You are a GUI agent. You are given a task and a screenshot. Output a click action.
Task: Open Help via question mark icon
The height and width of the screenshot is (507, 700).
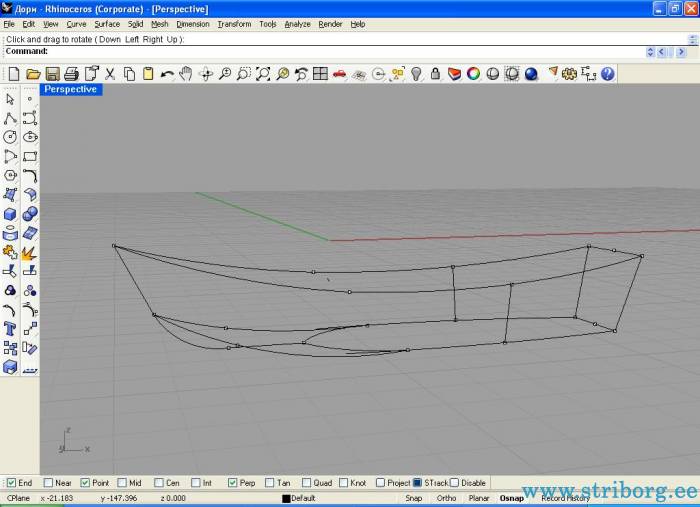(607, 74)
